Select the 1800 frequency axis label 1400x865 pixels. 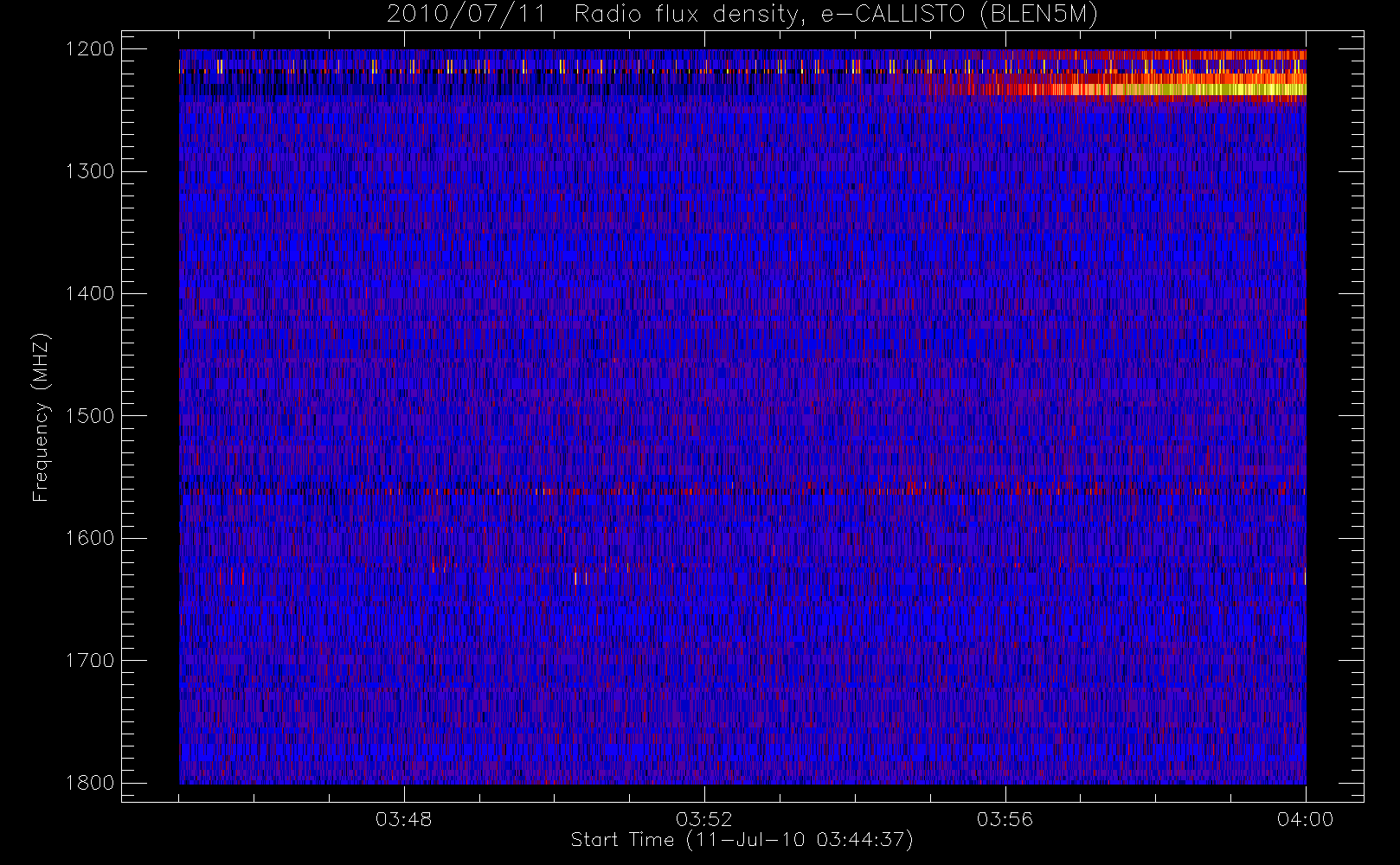90,783
